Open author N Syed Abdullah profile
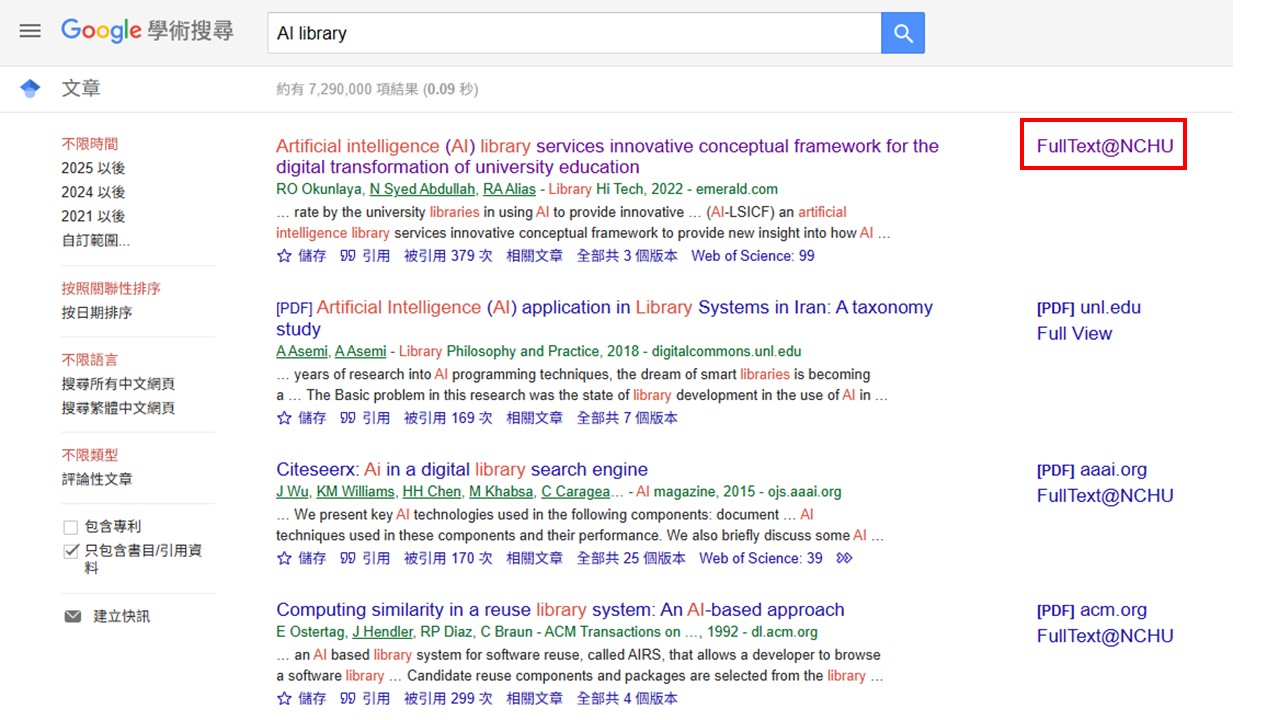The width and height of the screenshot is (1280, 720). coord(422,189)
